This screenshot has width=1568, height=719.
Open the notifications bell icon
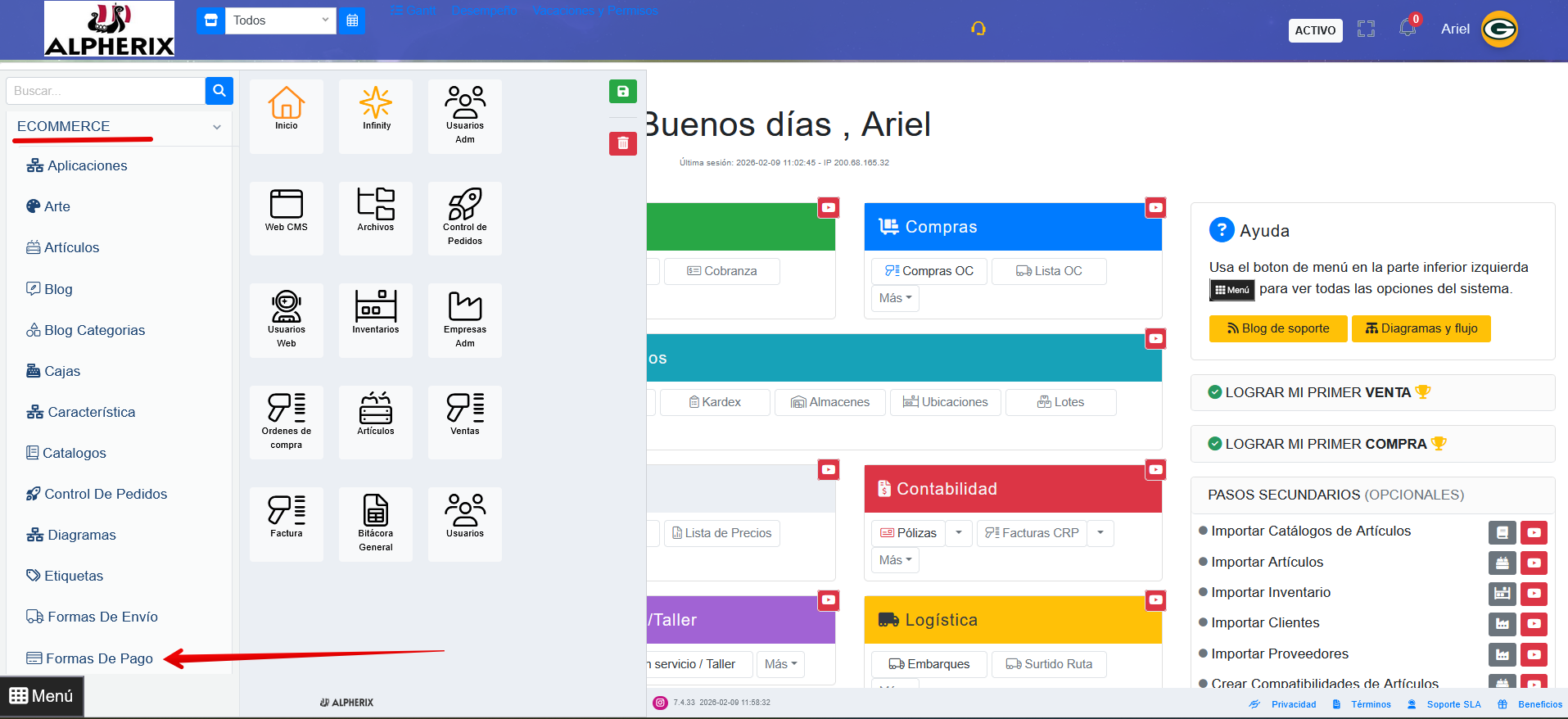1407,29
